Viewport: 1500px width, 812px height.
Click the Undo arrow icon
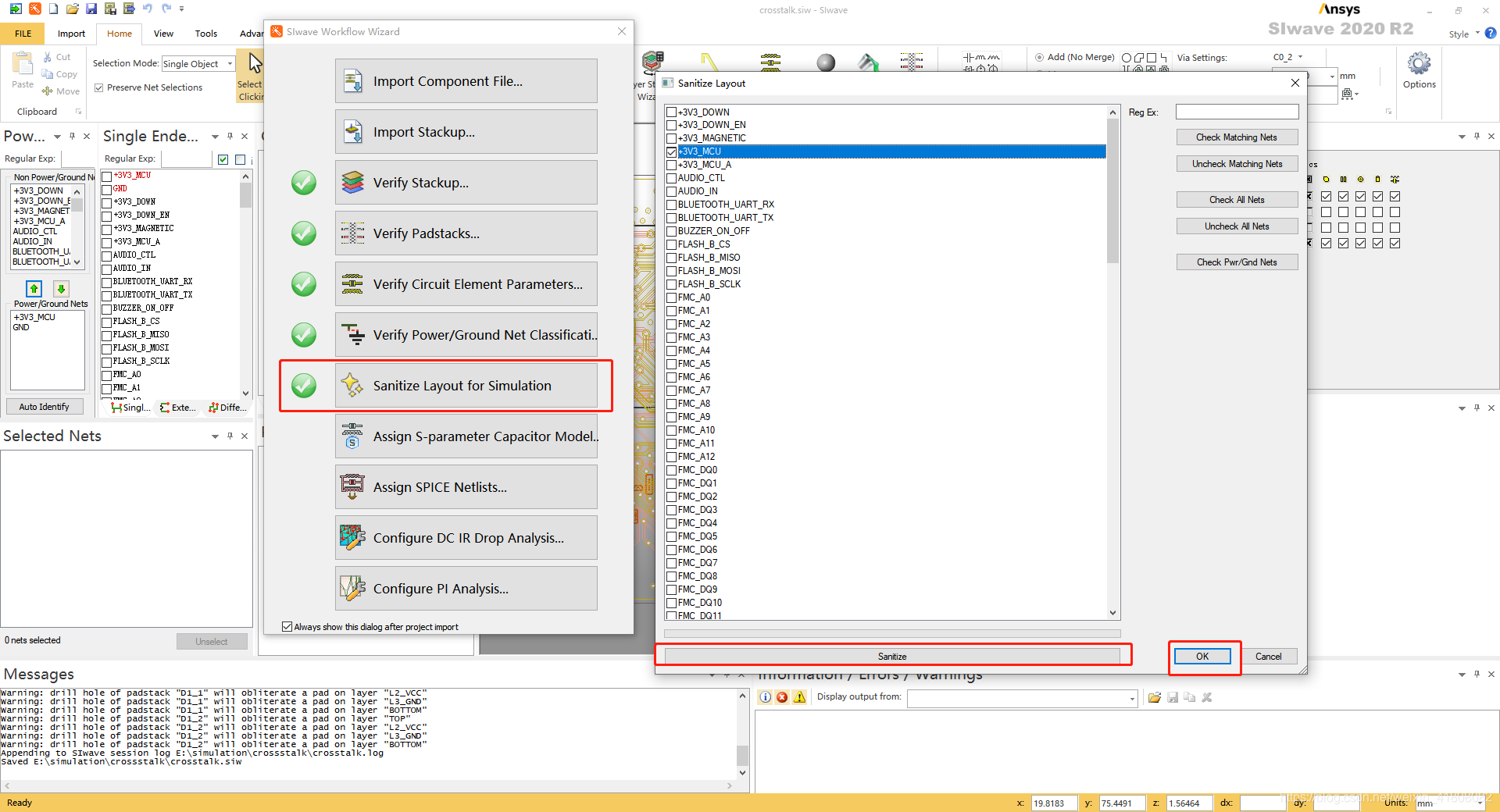[147, 9]
